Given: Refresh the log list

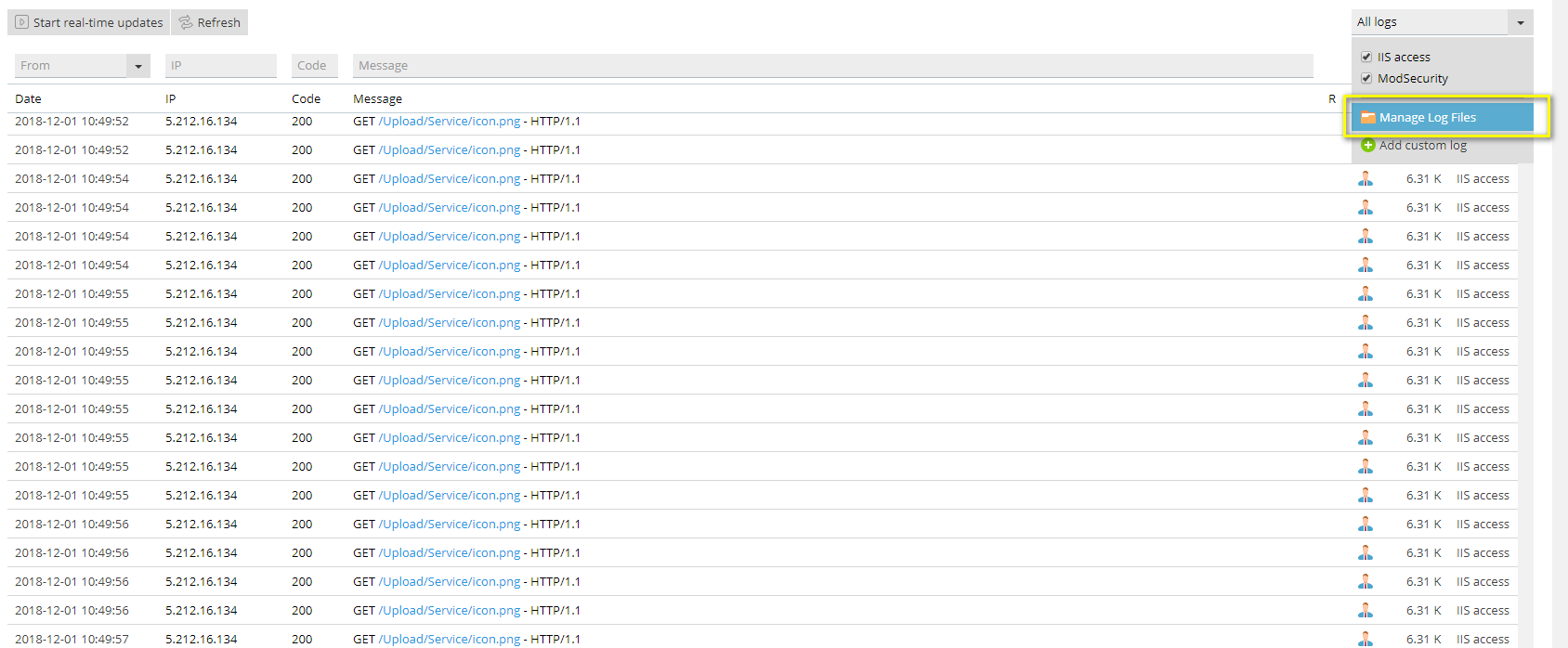Looking at the screenshot, I should (x=209, y=22).
